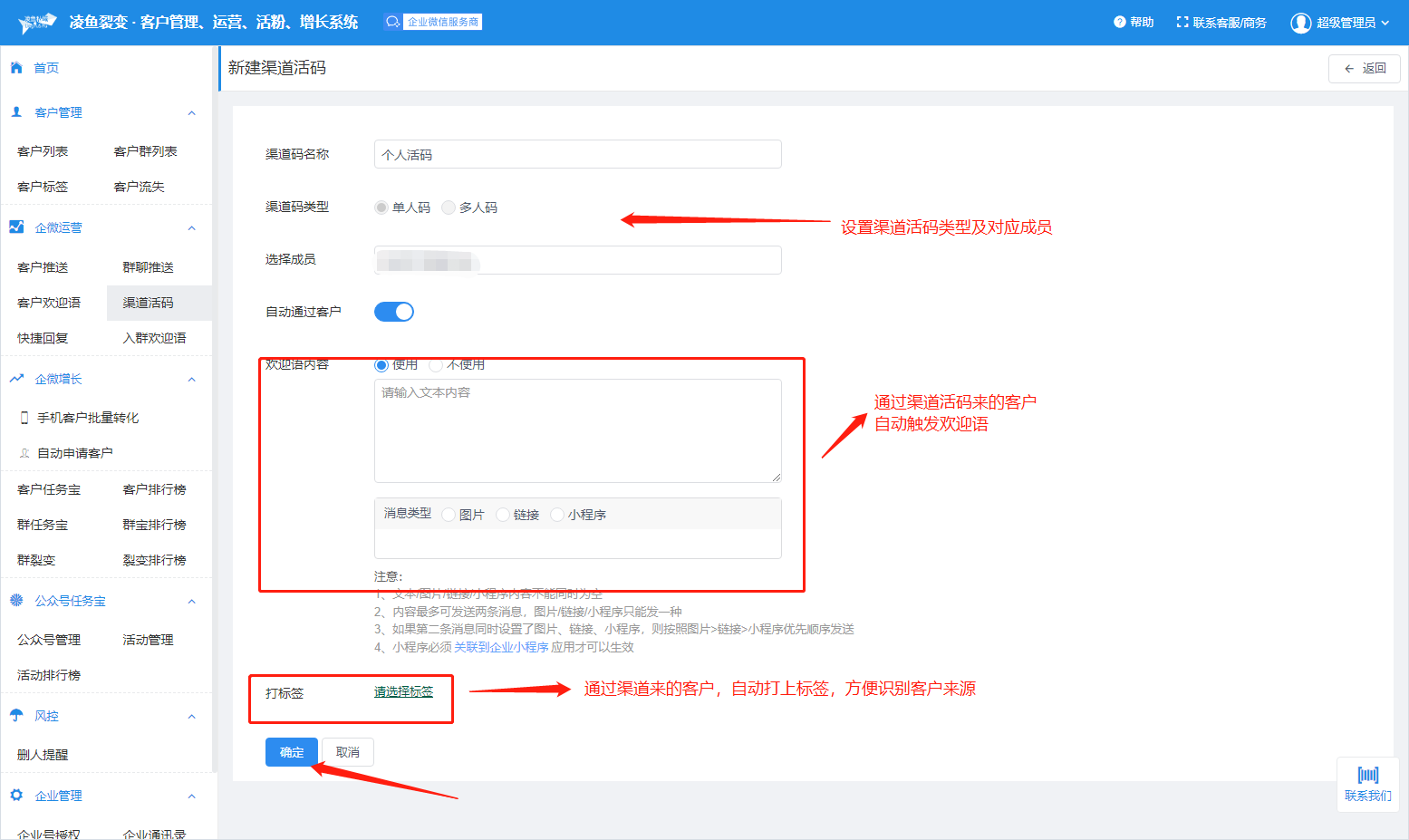Viewport: 1409px width, 840px height.
Task: Choose 不使用 for welcome message
Action: [x=436, y=365]
